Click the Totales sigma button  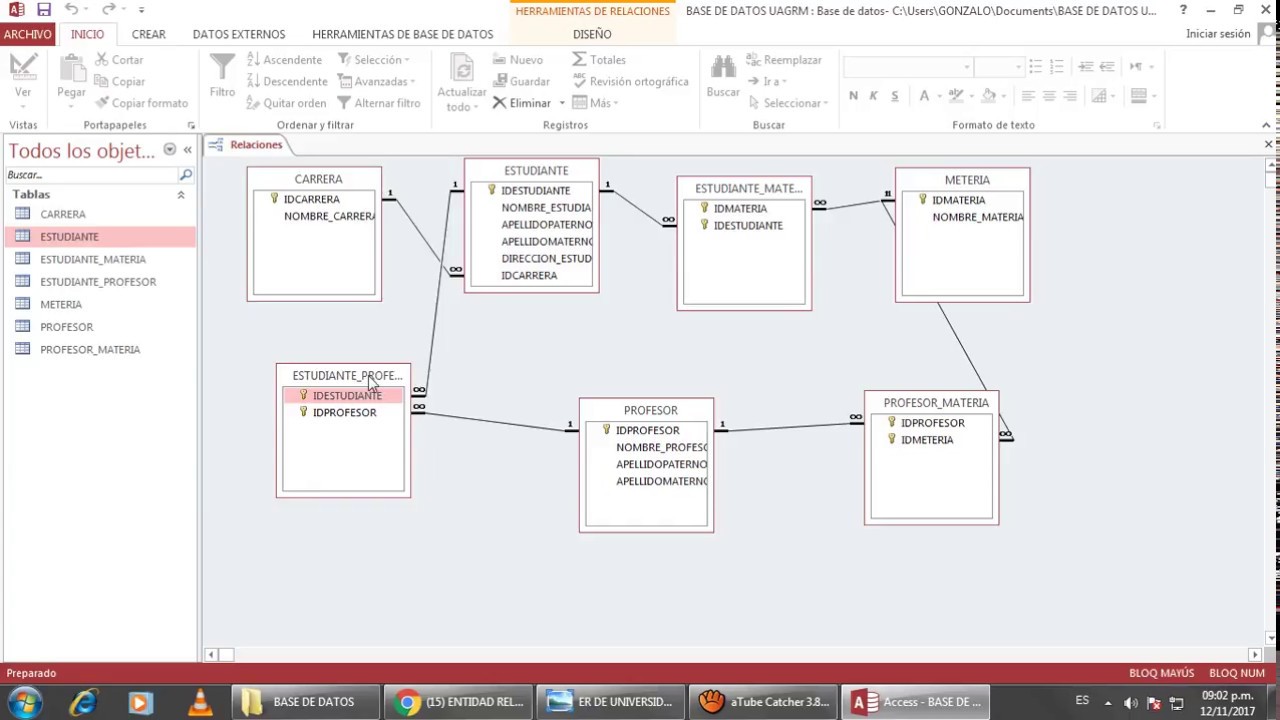click(x=598, y=60)
